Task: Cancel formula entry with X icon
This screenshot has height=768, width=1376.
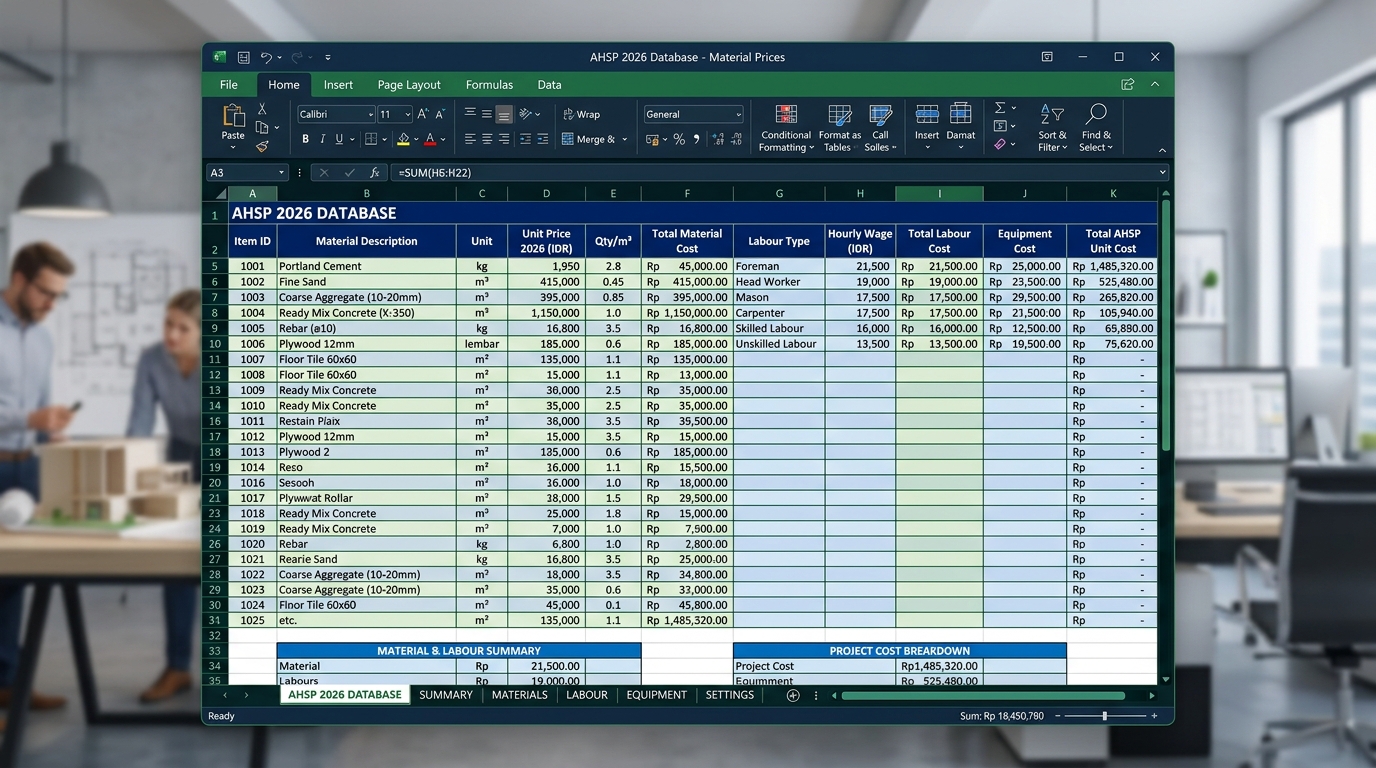Action: 323,173
